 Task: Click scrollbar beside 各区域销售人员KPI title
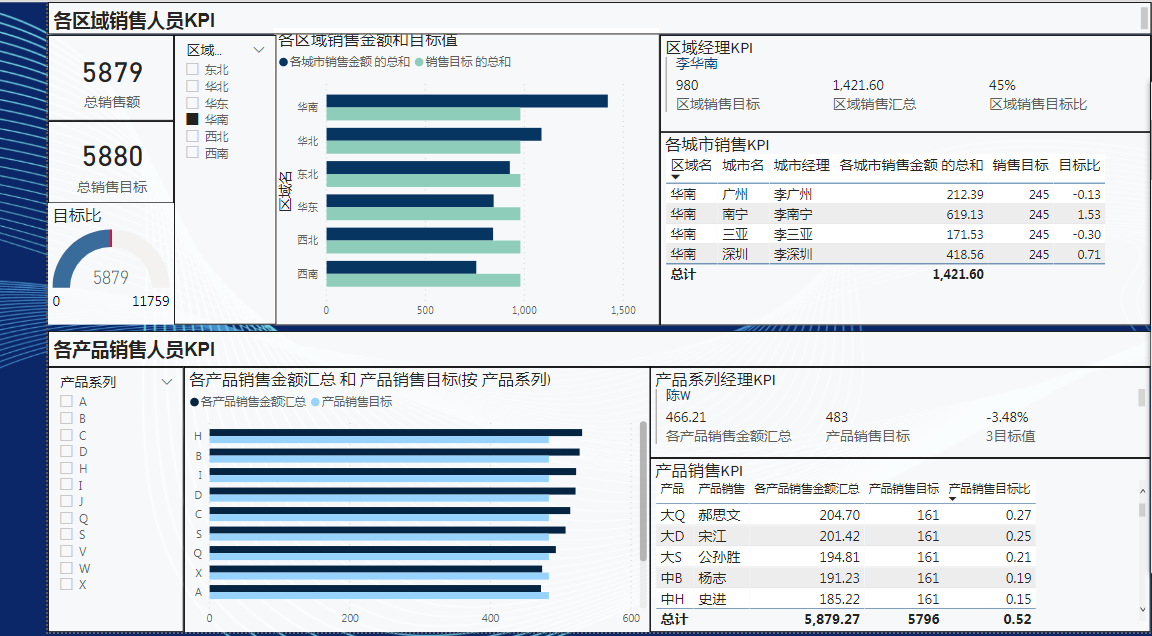coord(1144,19)
